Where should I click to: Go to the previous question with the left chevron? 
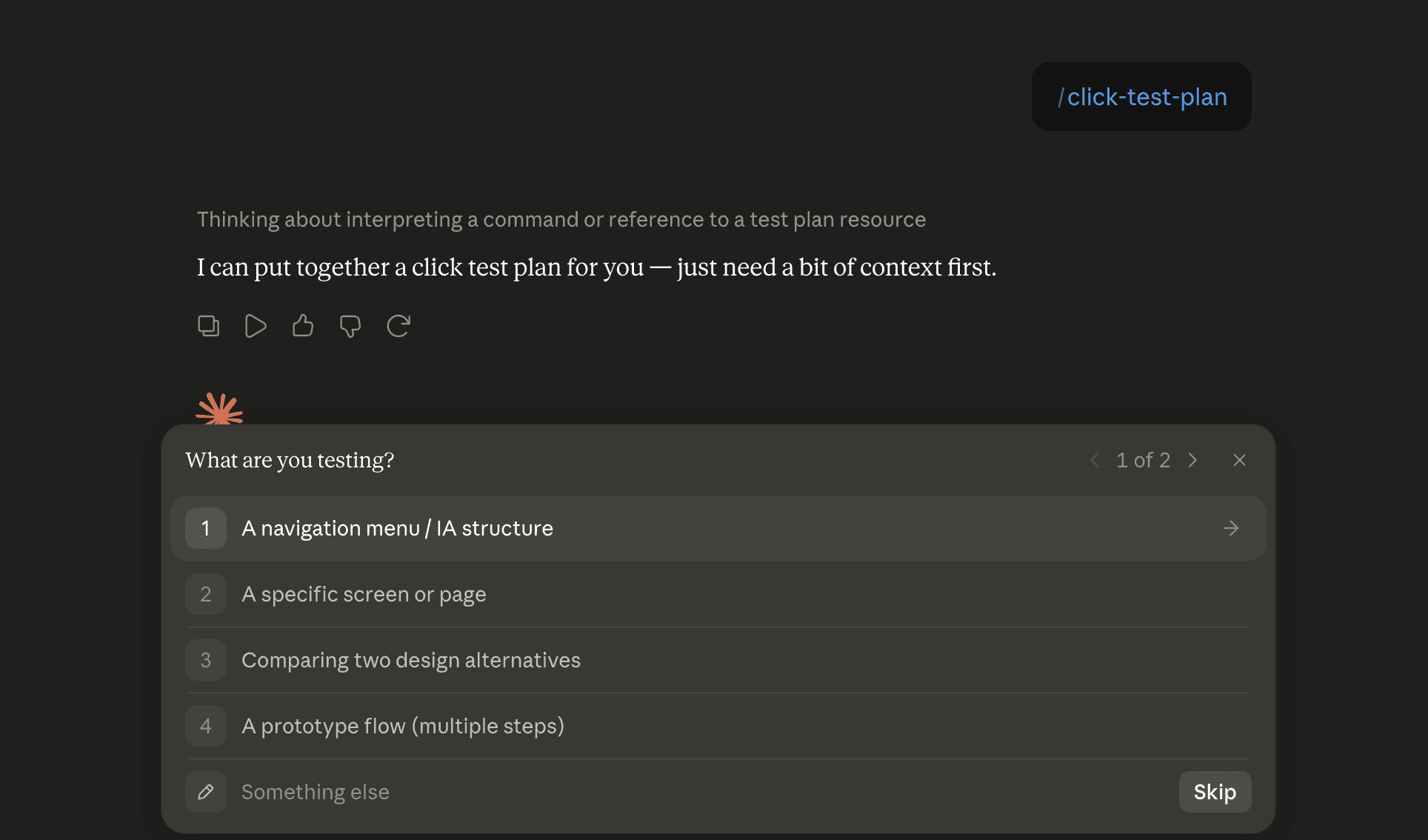coord(1095,460)
